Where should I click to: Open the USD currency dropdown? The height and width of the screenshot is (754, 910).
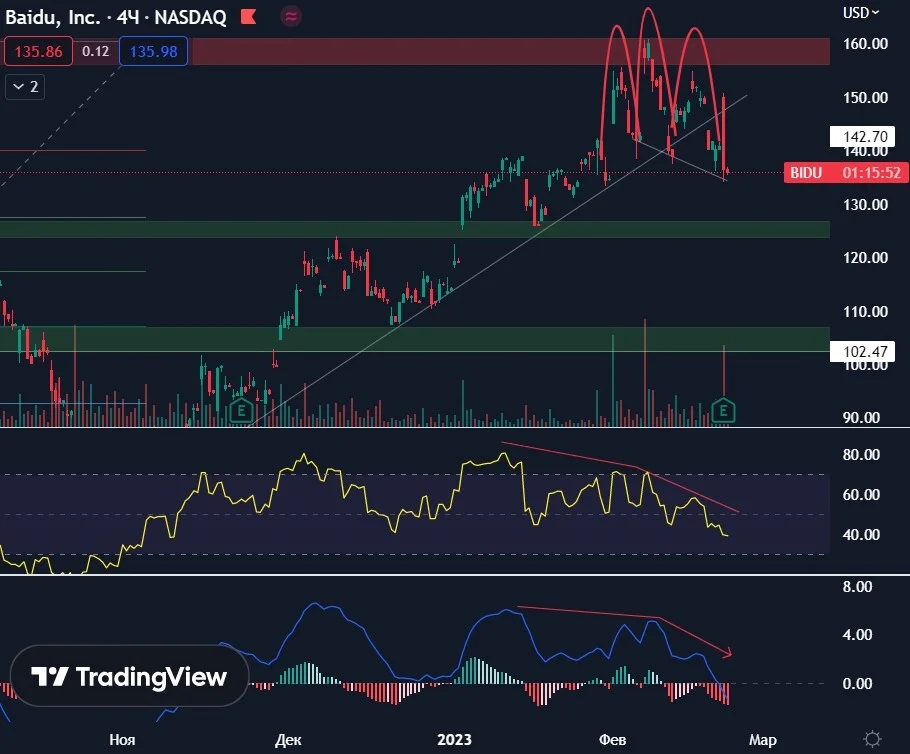pyautogui.click(x=861, y=13)
